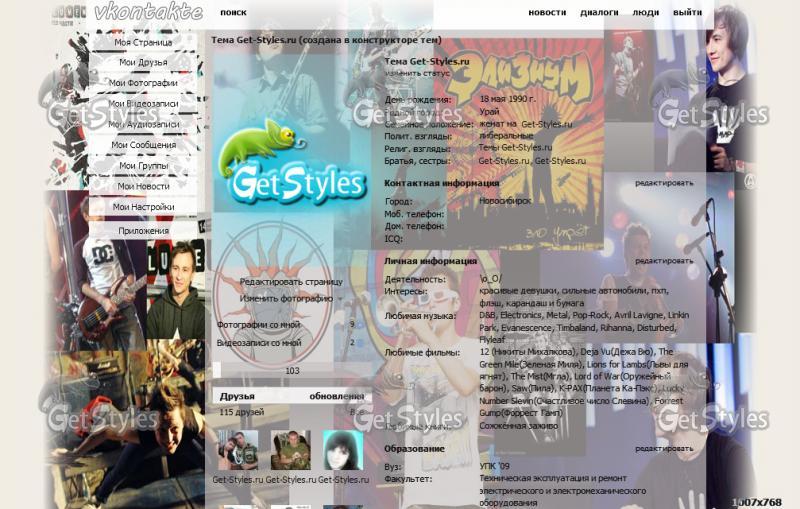Click изменить статус under profile name
The height and width of the screenshot is (509, 800).
(417, 73)
